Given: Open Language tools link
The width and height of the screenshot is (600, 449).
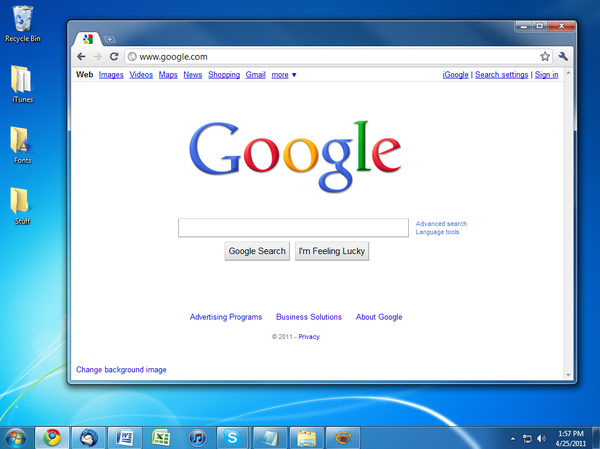Looking at the screenshot, I should (437, 232).
